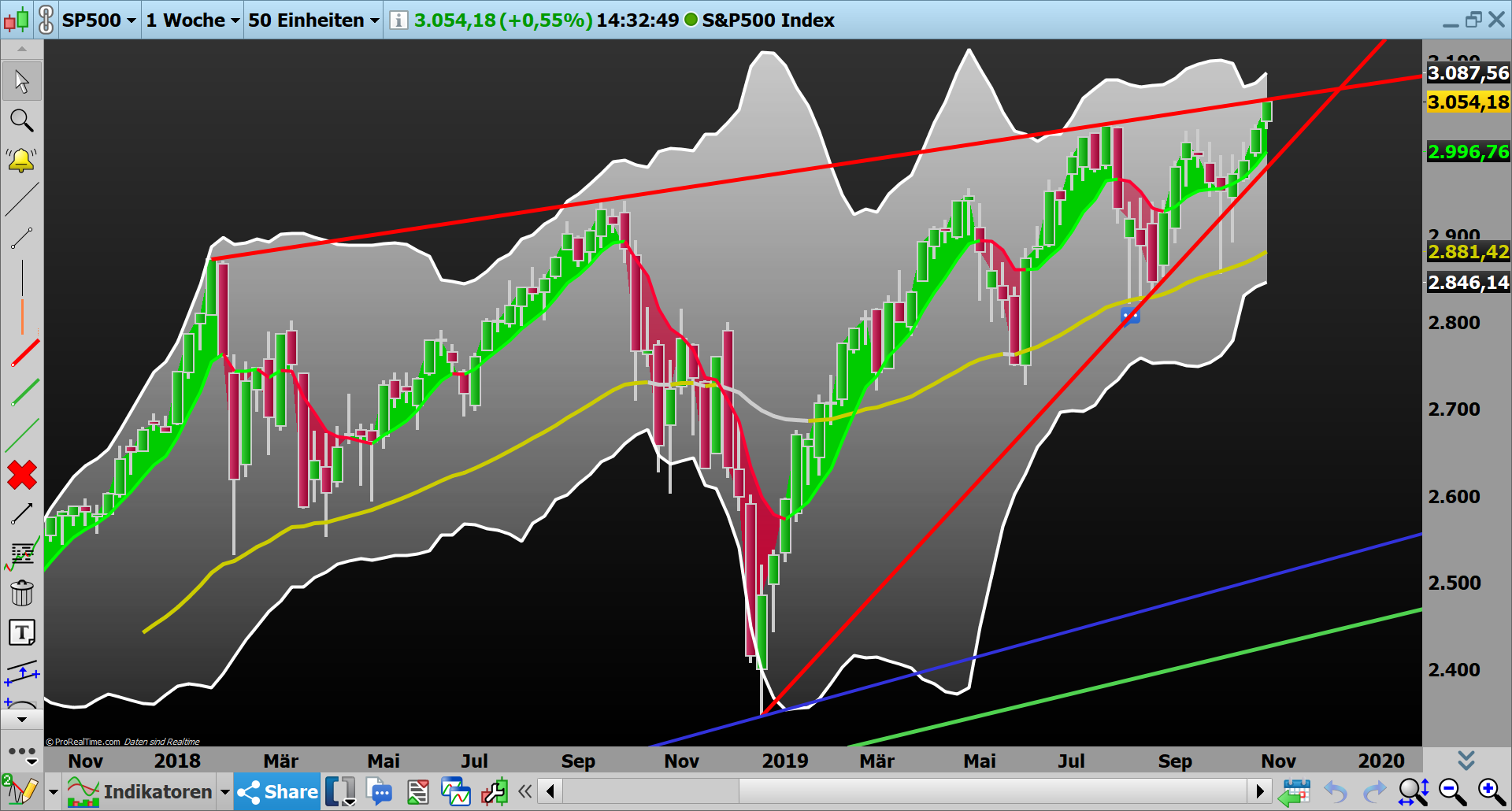Screen dimensions: 1512x811
Task: Click the blue comment marker on chart
Action: point(1130,316)
